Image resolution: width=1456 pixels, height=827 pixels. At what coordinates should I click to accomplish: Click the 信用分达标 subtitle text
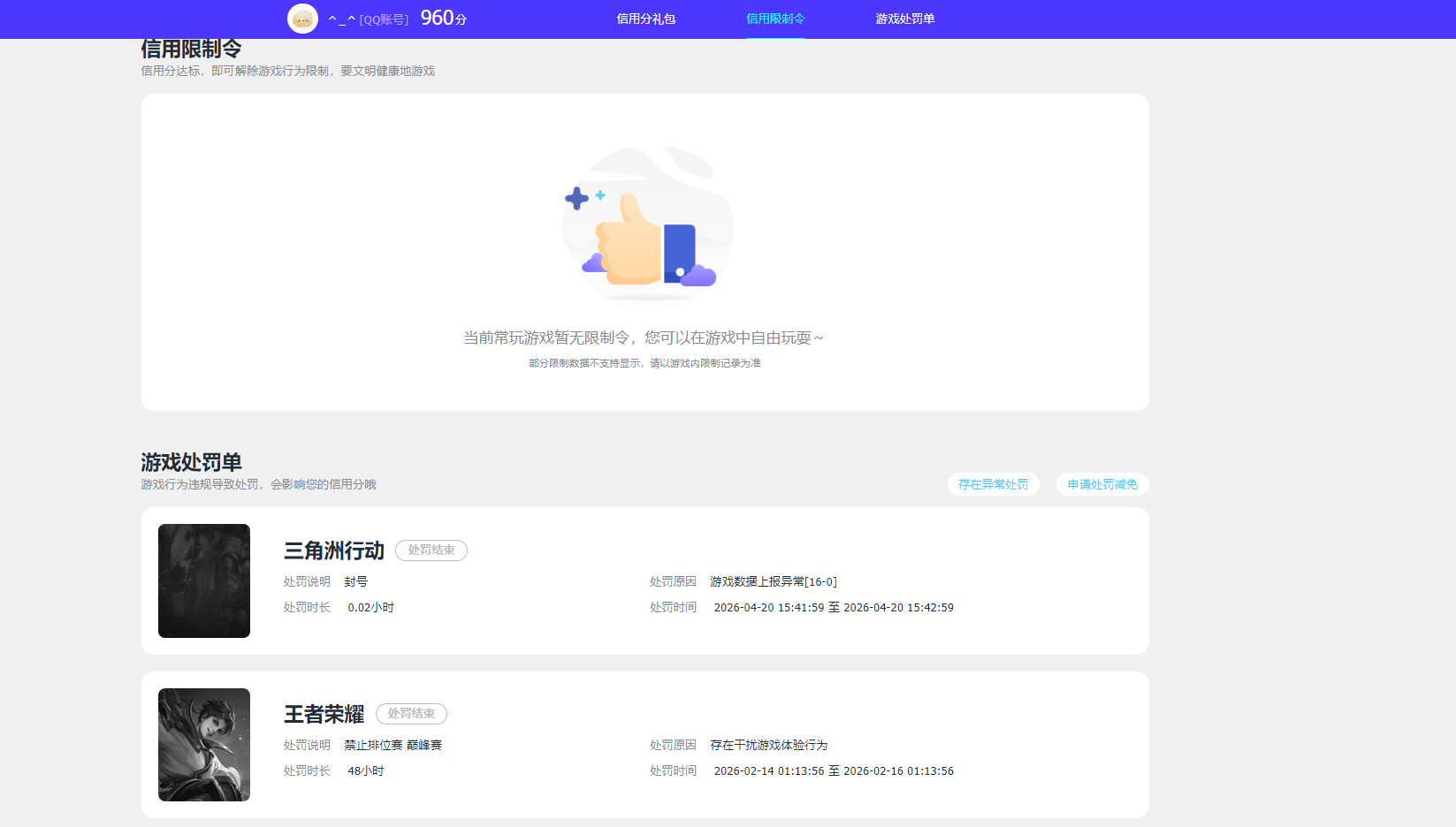[x=288, y=71]
